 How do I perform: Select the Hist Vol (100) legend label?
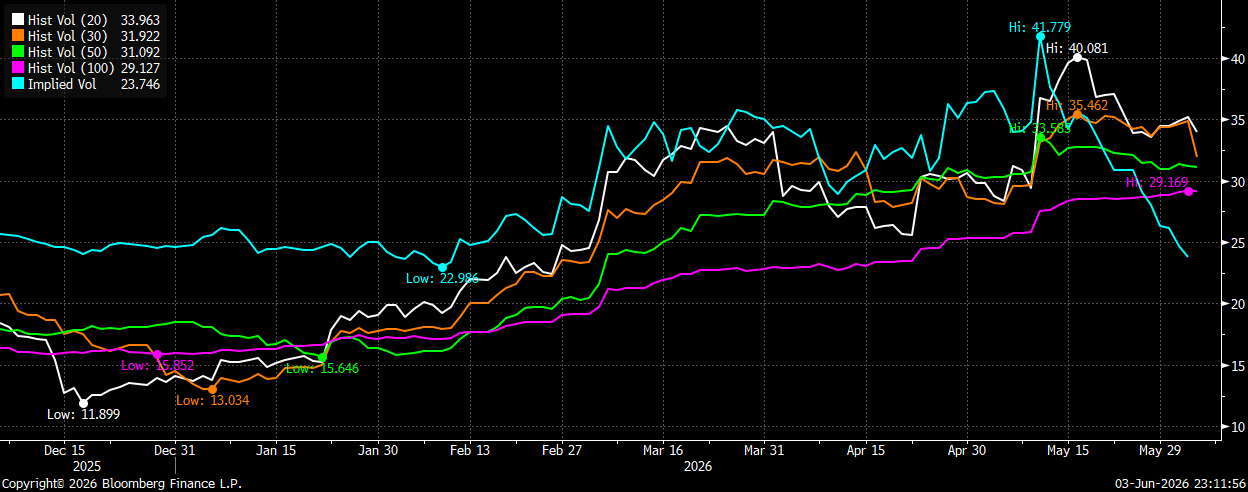[x=70, y=68]
